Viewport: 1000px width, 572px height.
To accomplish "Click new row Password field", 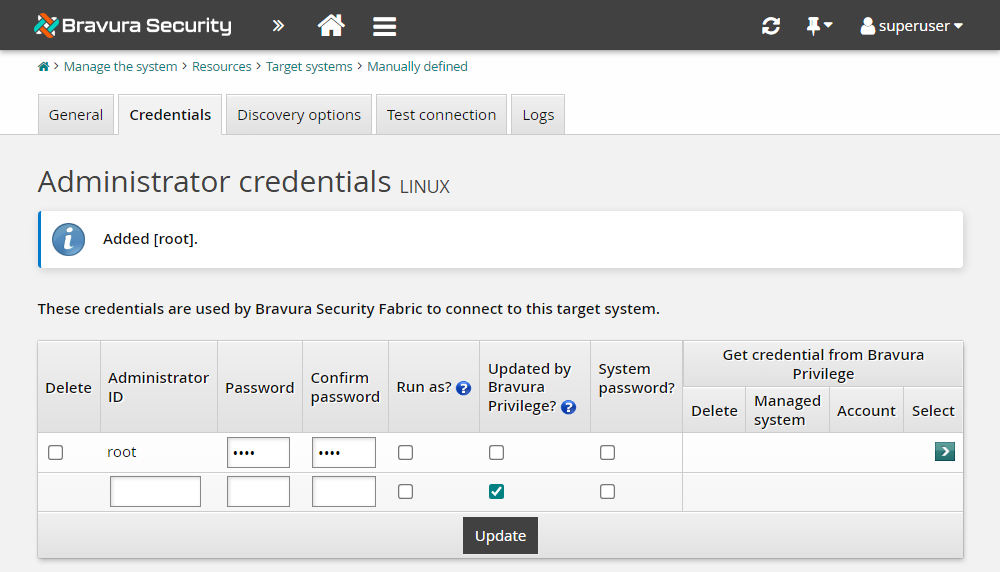I will tap(258, 492).
